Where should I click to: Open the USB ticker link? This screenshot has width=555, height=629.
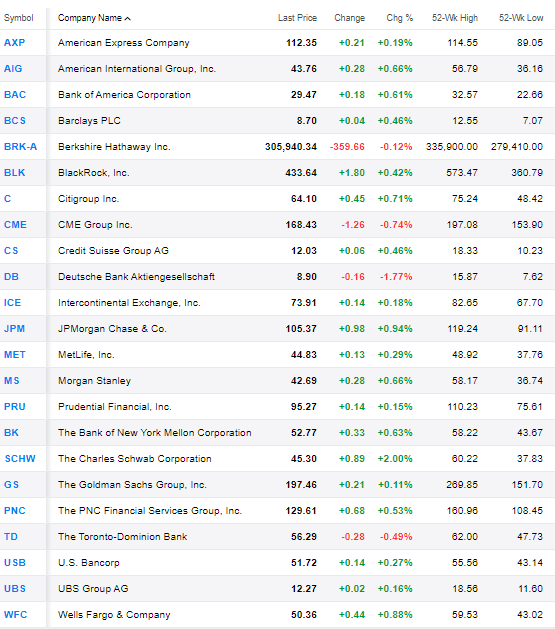tap(15, 563)
